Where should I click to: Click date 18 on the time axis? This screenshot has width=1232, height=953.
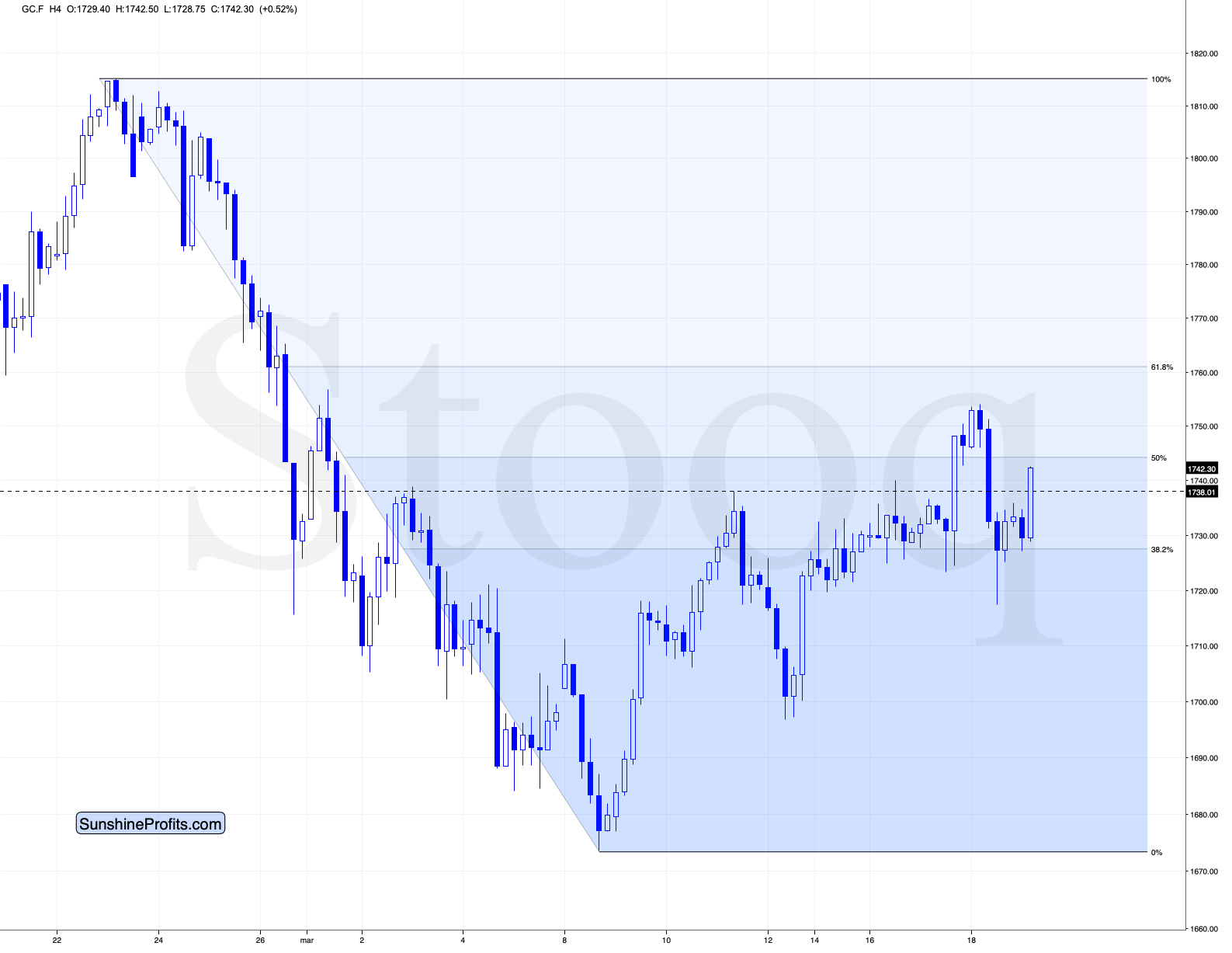[x=971, y=941]
